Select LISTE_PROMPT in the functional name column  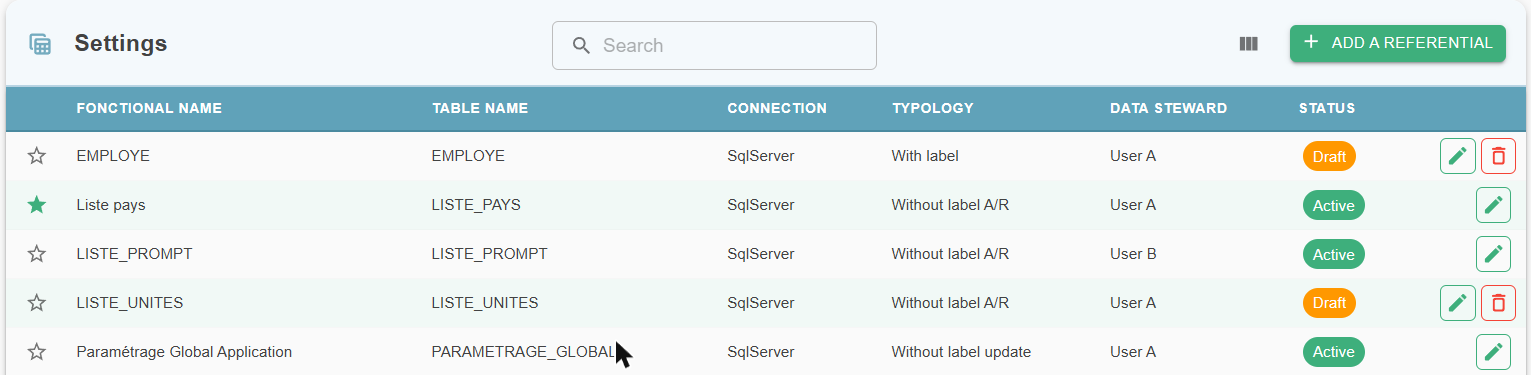tap(134, 254)
